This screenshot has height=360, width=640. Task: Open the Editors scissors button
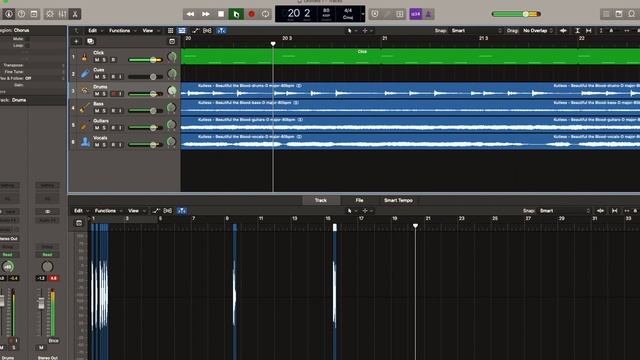(75, 14)
